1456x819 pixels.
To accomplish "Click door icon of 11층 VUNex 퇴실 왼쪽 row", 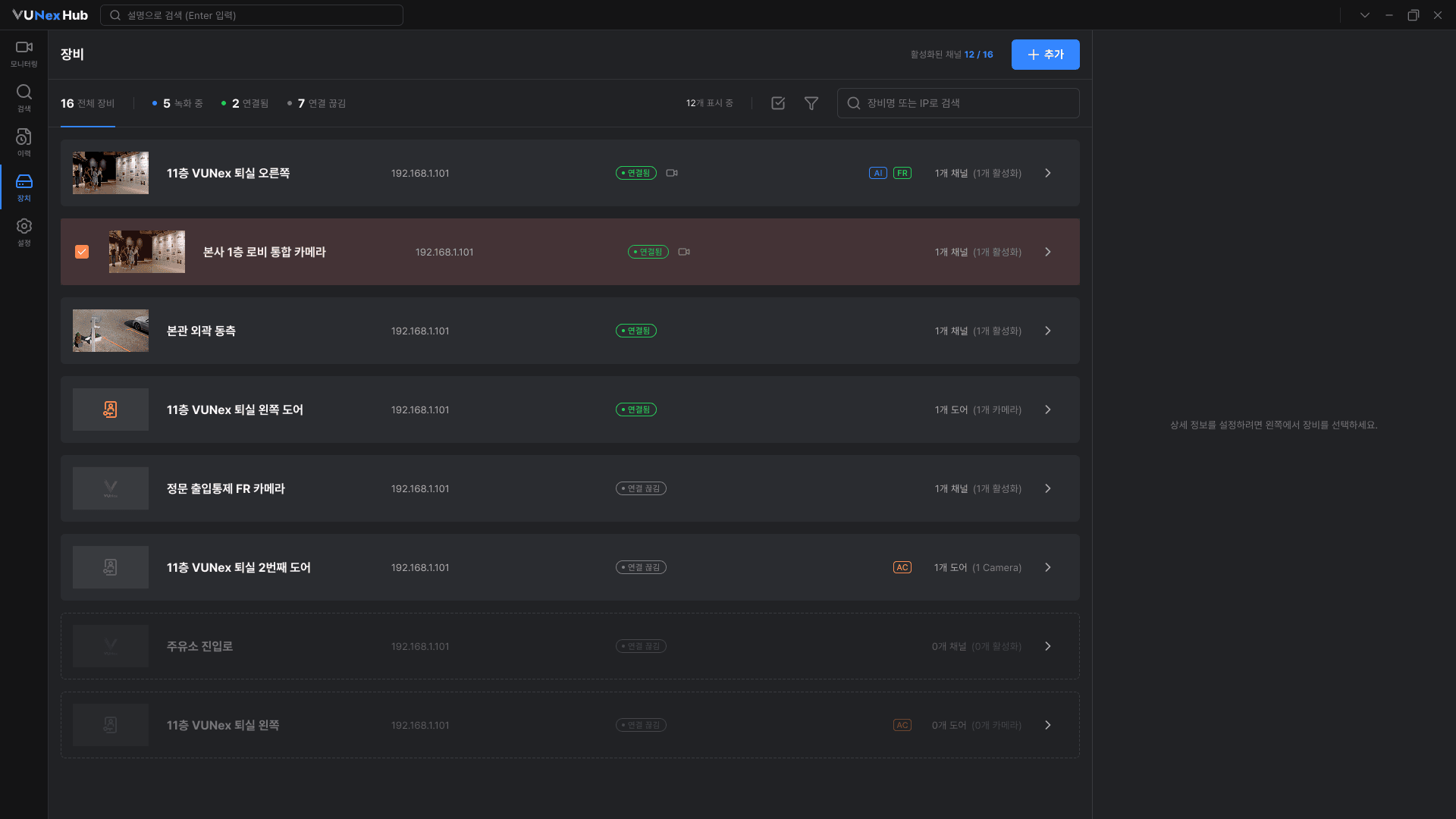I will tap(111, 725).
